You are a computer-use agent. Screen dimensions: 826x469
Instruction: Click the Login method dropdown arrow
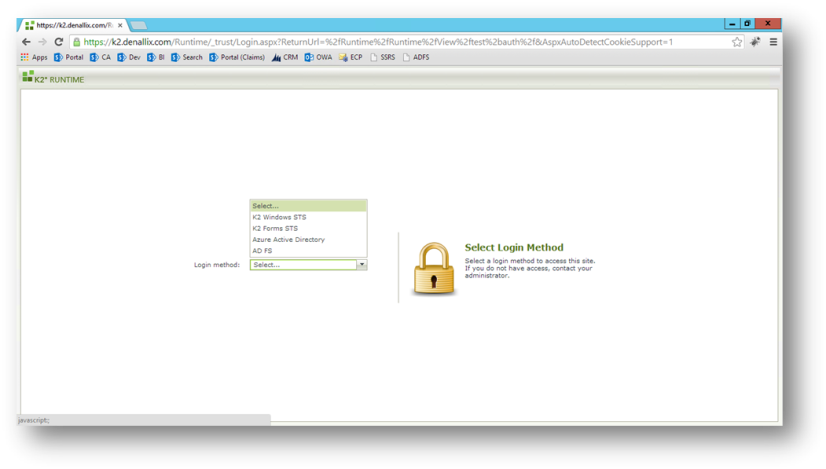click(x=362, y=265)
